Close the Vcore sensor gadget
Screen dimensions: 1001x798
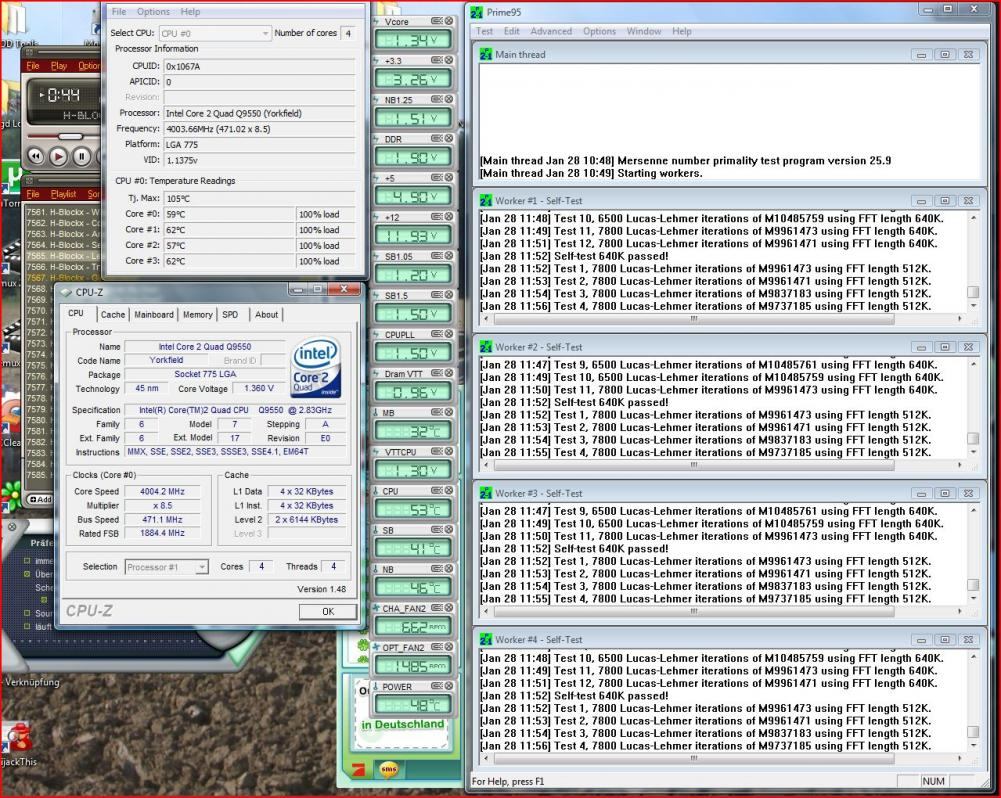pyautogui.click(x=449, y=21)
